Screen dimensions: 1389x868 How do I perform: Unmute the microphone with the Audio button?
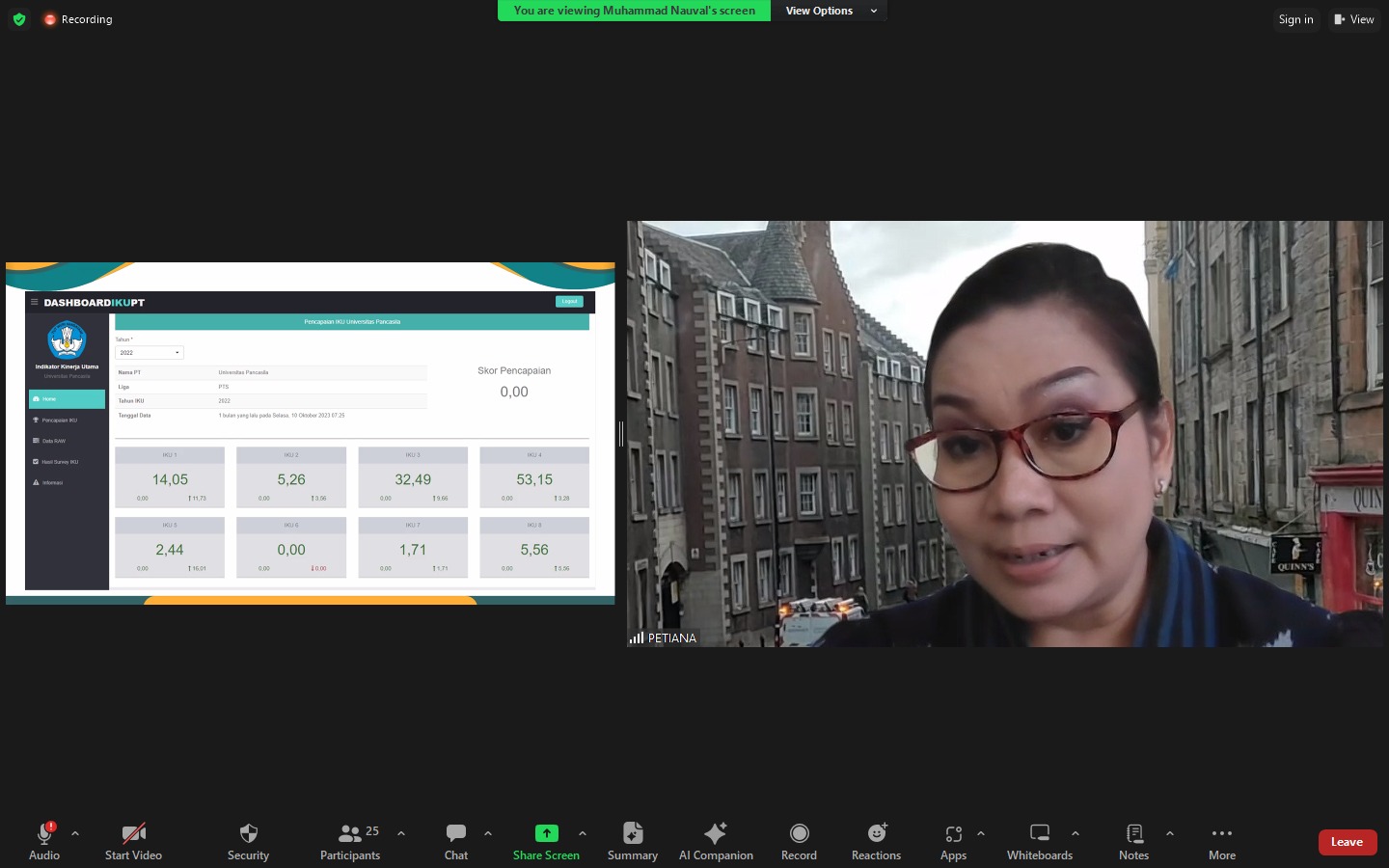(44, 841)
